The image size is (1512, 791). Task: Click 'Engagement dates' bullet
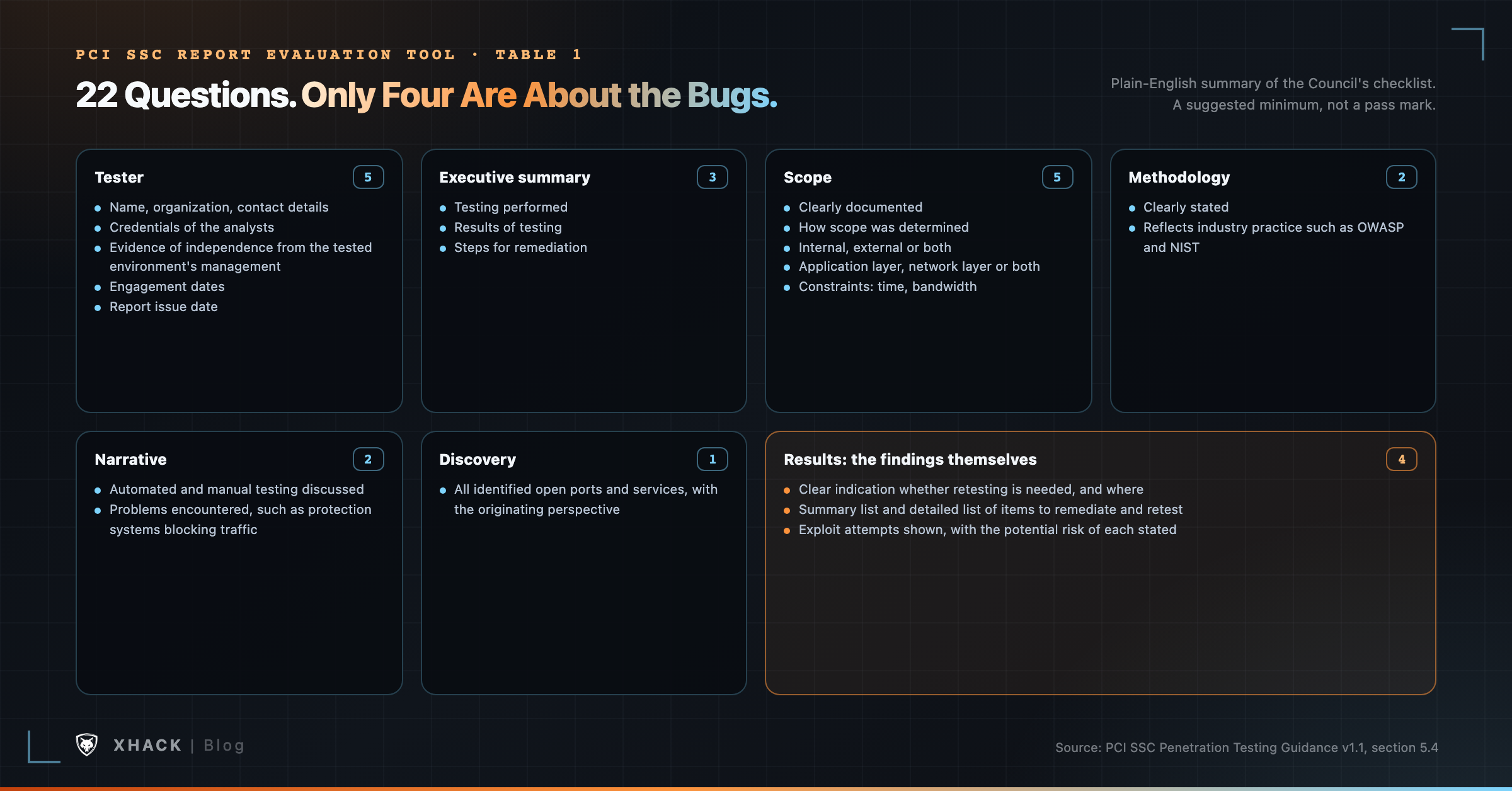coord(167,287)
